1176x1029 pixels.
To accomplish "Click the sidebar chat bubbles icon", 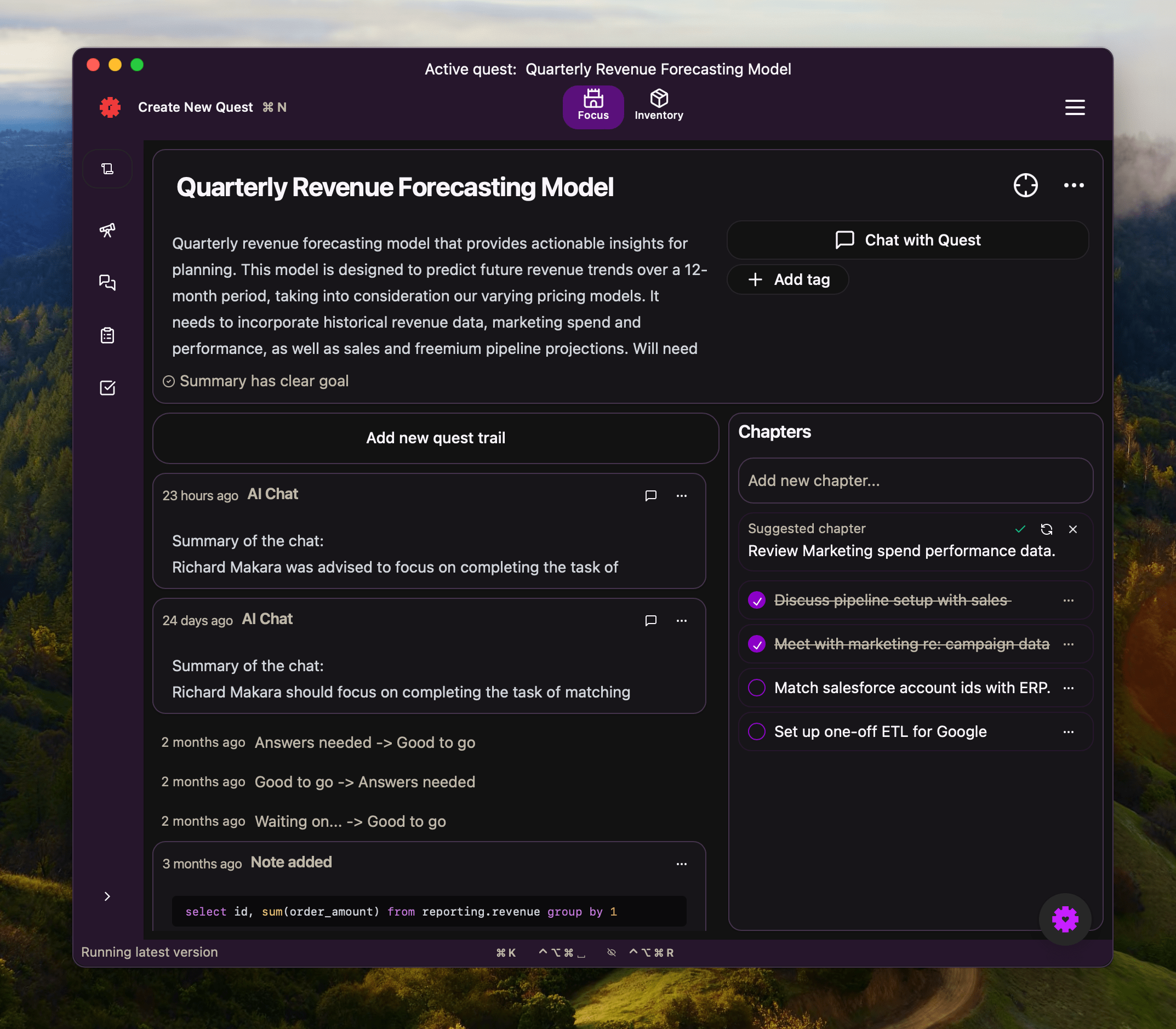I will pos(109,282).
